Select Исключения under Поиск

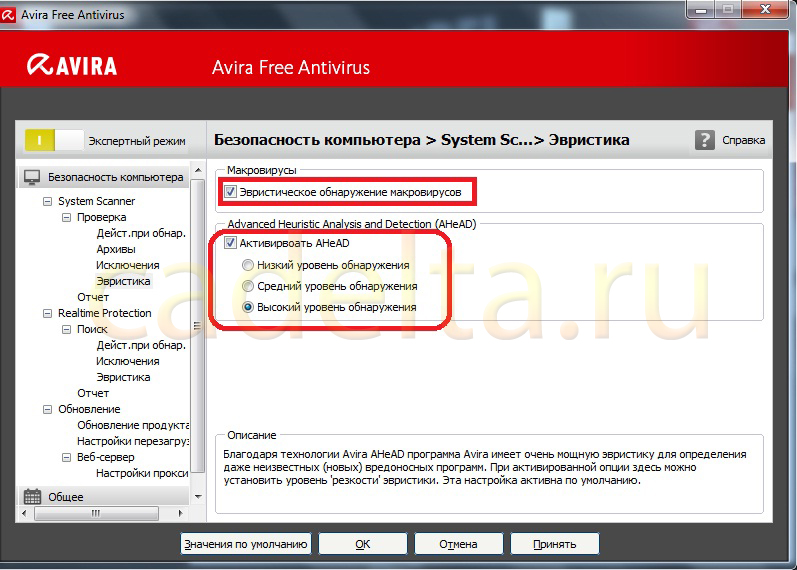coord(128,361)
